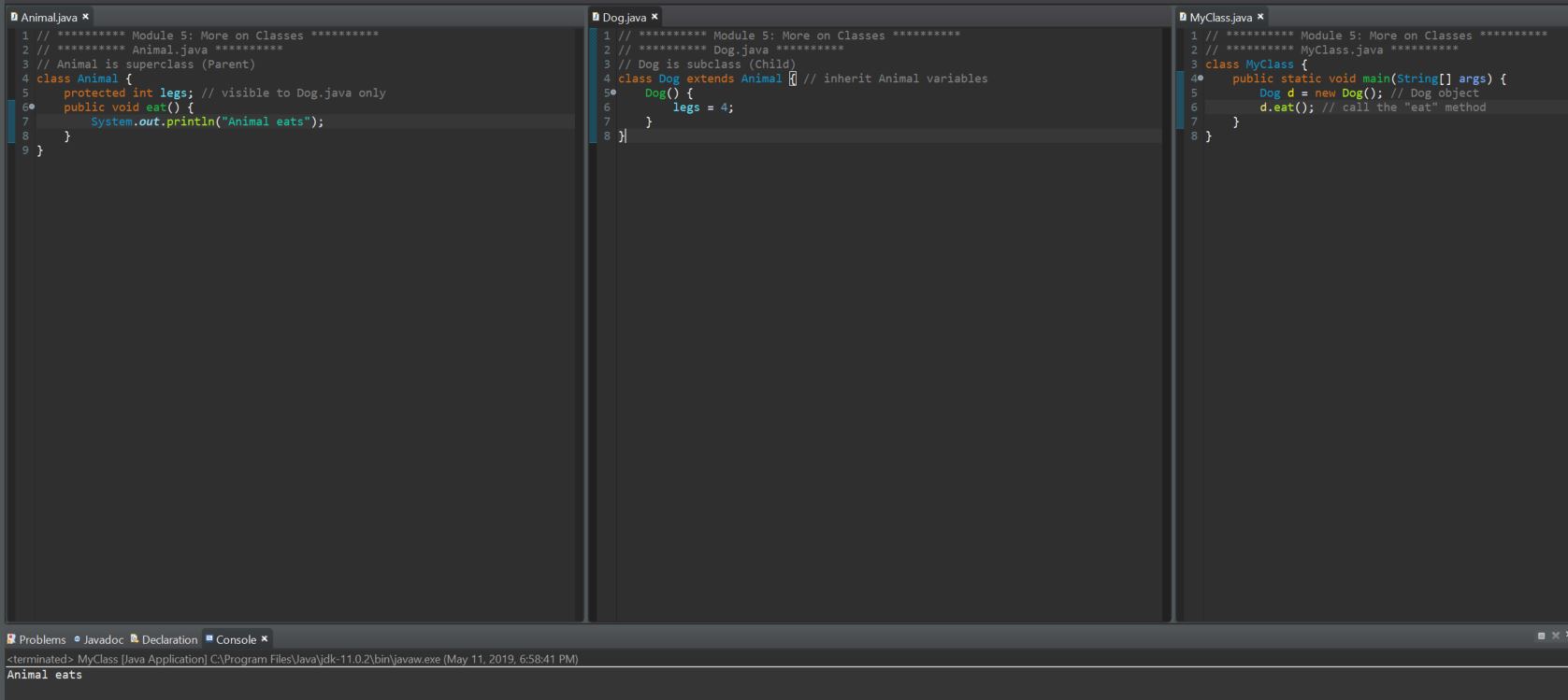Viewport: 1568px width, 700px height.
Task: Open the Javadoc view tab
Action: point(98,639)
